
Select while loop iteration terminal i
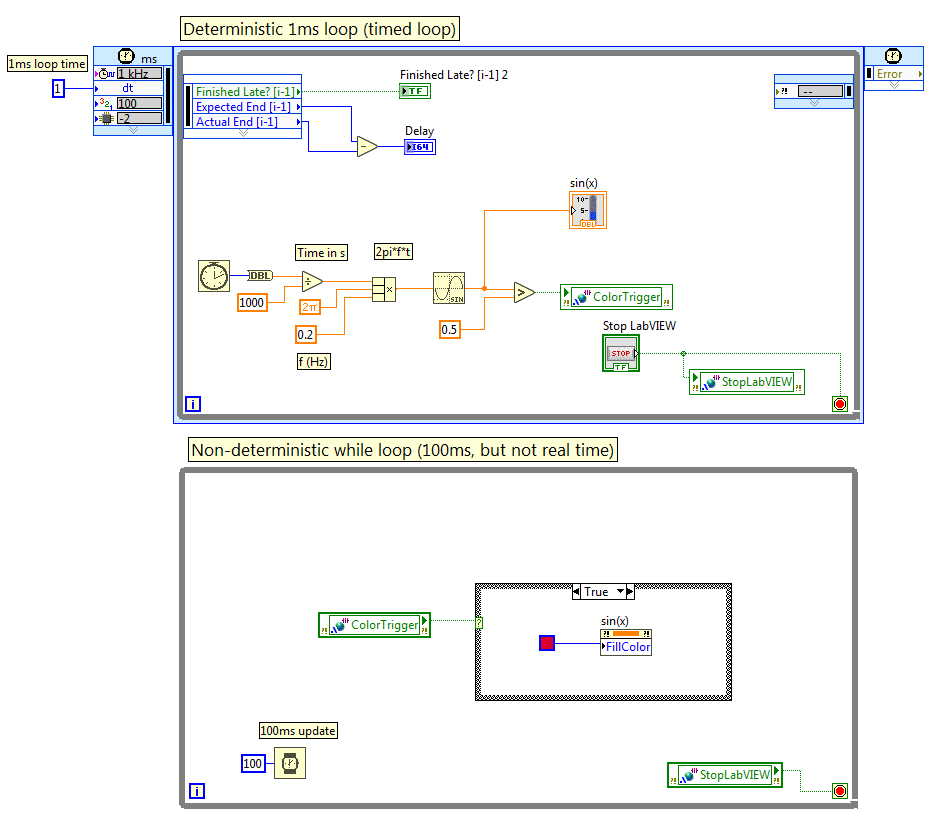click(x=197, y=791)
